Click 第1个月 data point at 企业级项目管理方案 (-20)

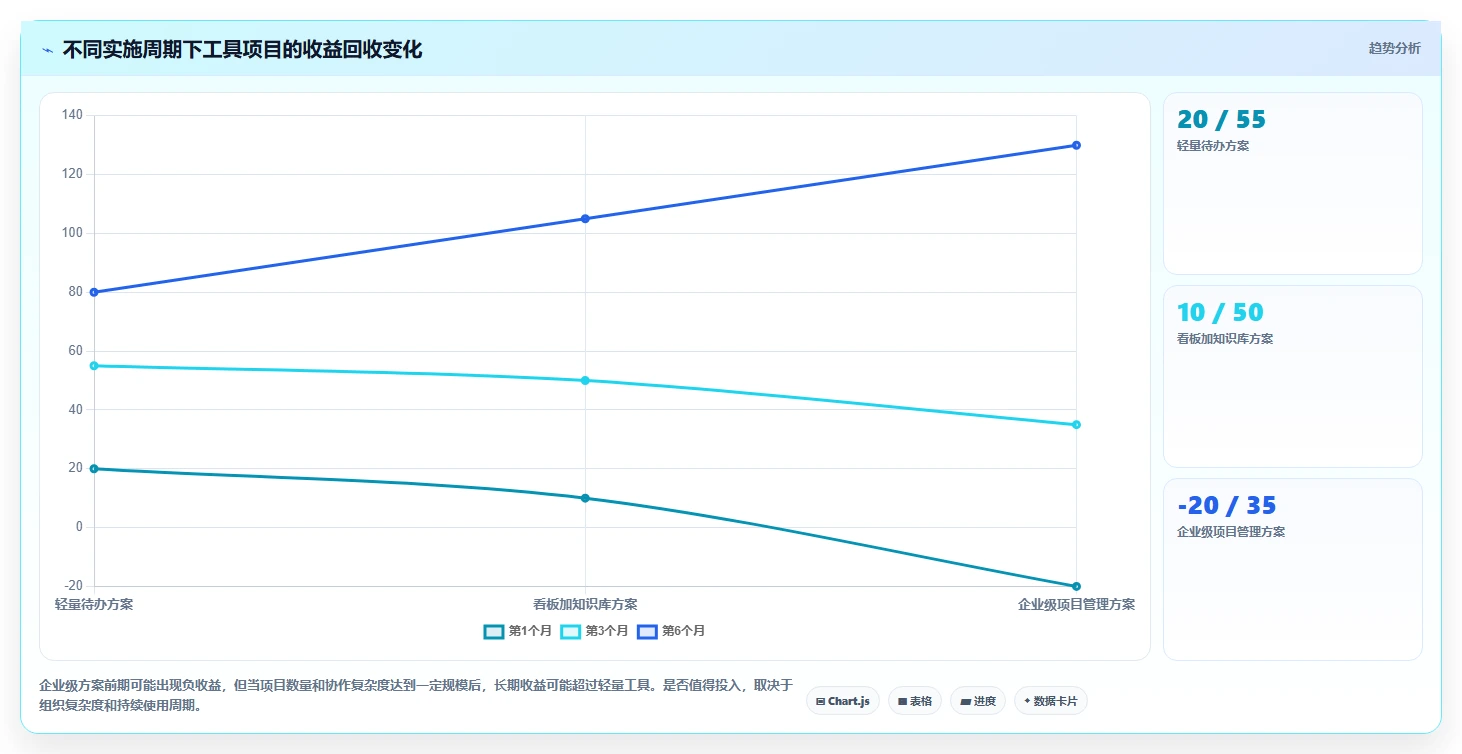pos(1076,586)
